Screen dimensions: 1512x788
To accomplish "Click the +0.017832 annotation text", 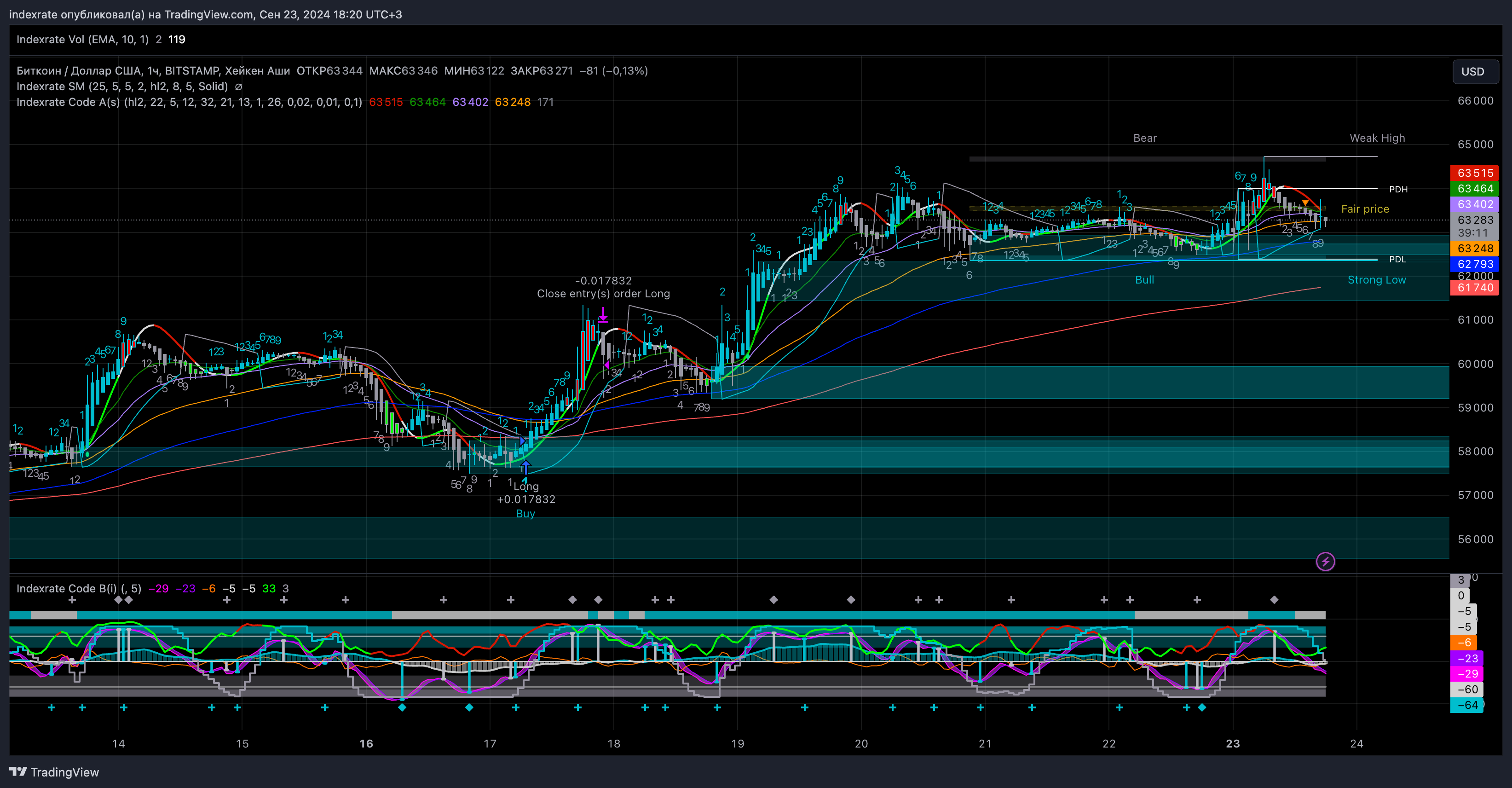I will click(526, 499).
